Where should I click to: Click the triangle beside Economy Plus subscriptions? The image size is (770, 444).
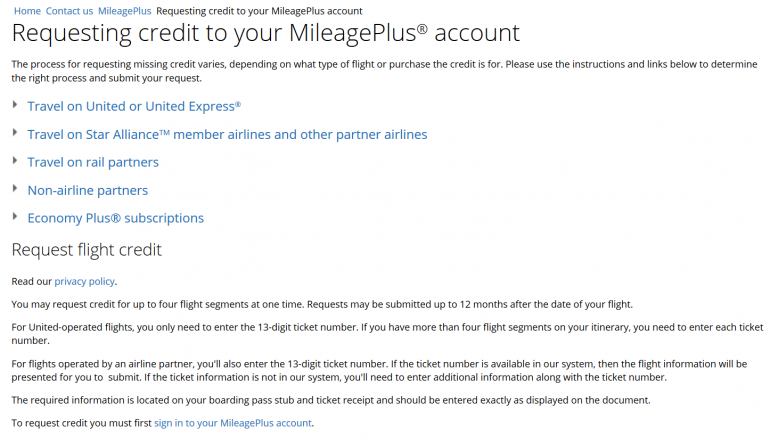point(15,217)
